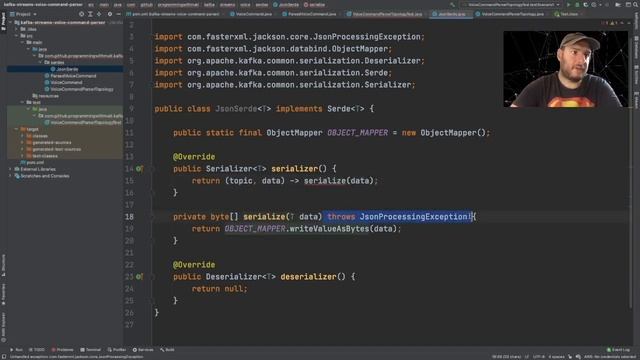The width and height of the screenshot is (640, 360).
Task: Select generated-sources folder
Action: pyautogui.click(x=51, y=142)
